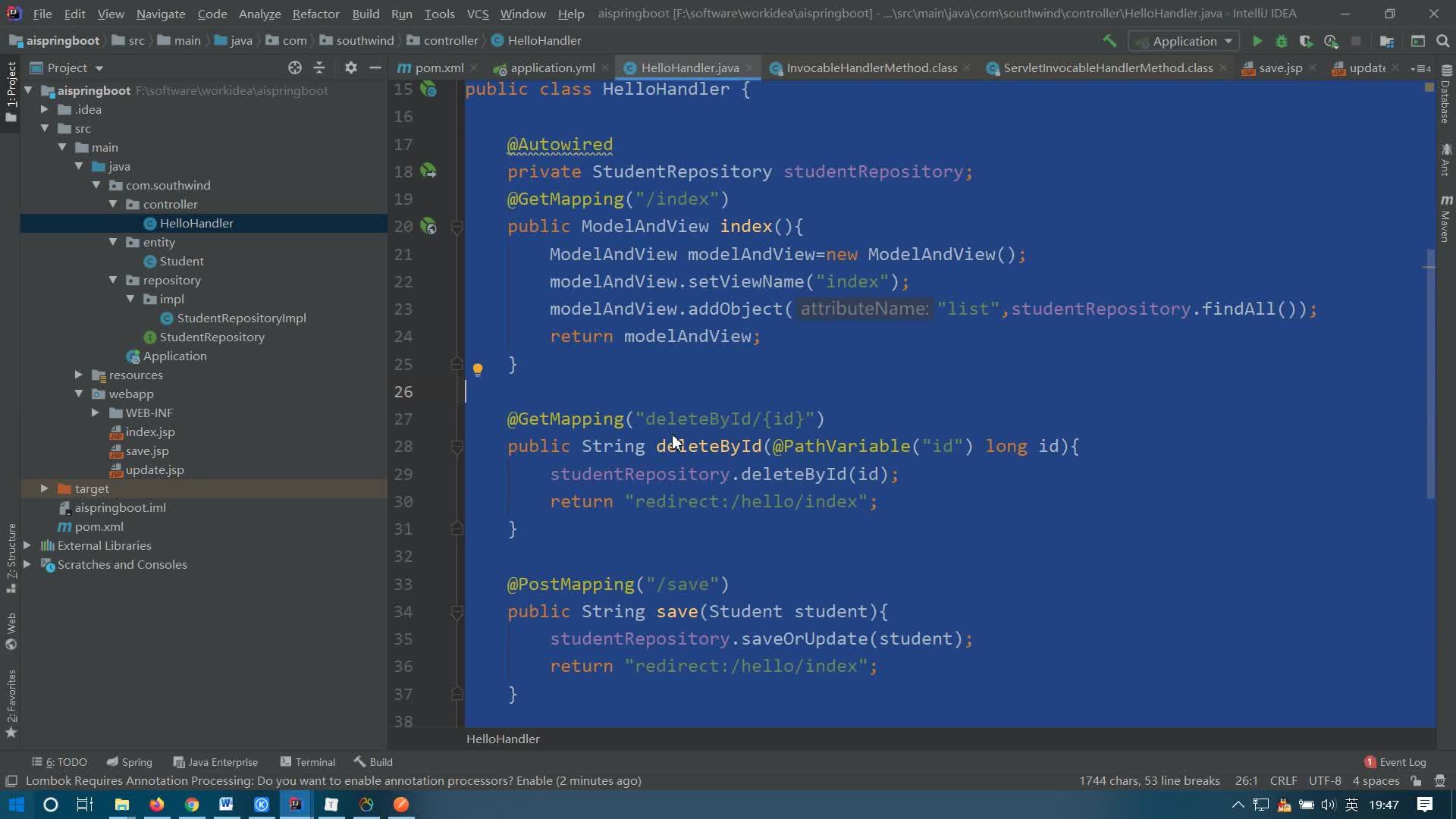Open the Refactor menu
This screenshot has width=1456, height=819.
point(315,14)
